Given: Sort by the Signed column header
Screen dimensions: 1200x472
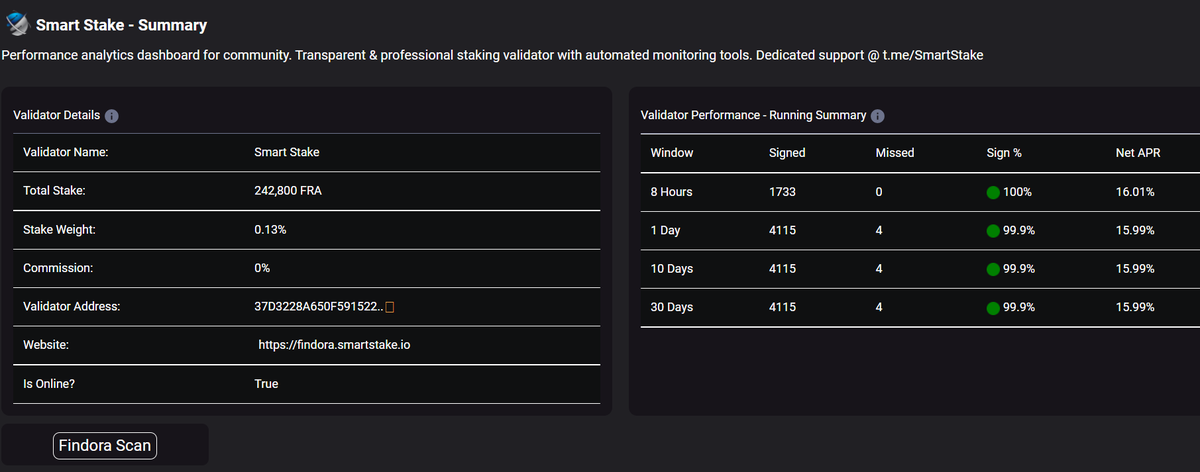Looking at the screenshot, I should [x=787, y=153].
